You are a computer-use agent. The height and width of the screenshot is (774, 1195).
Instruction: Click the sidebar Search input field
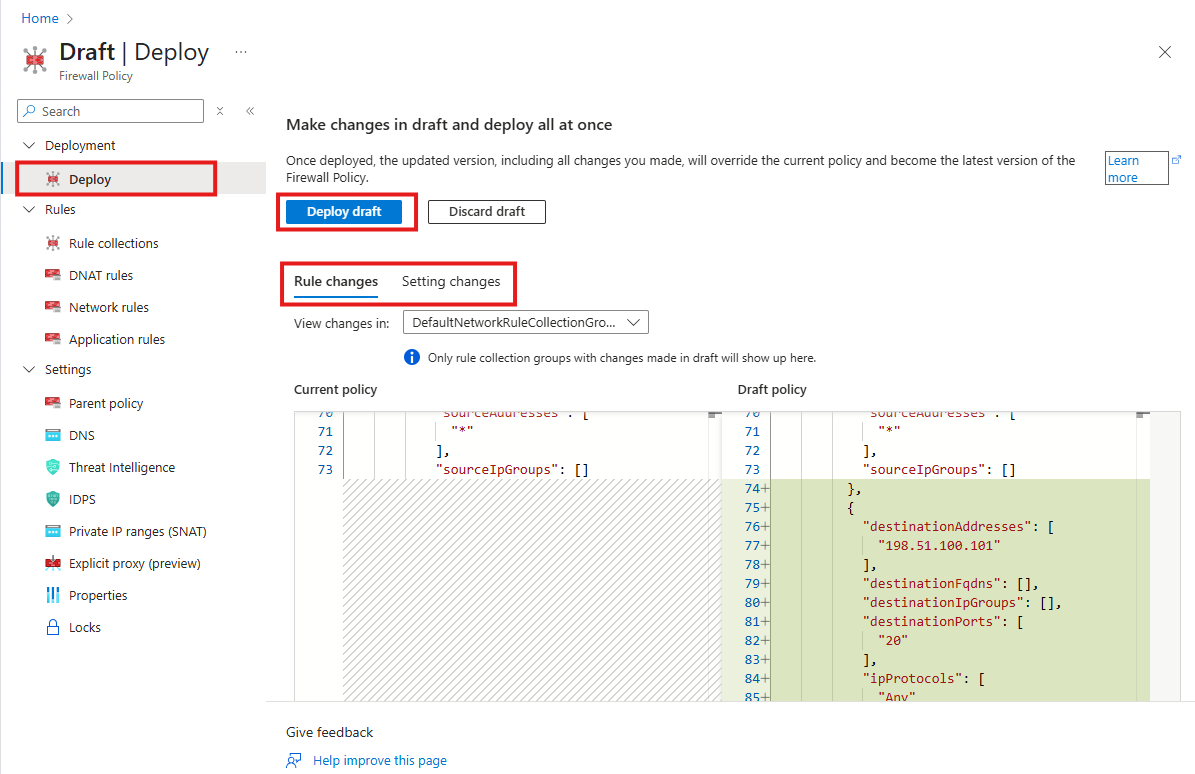point(111,111)
